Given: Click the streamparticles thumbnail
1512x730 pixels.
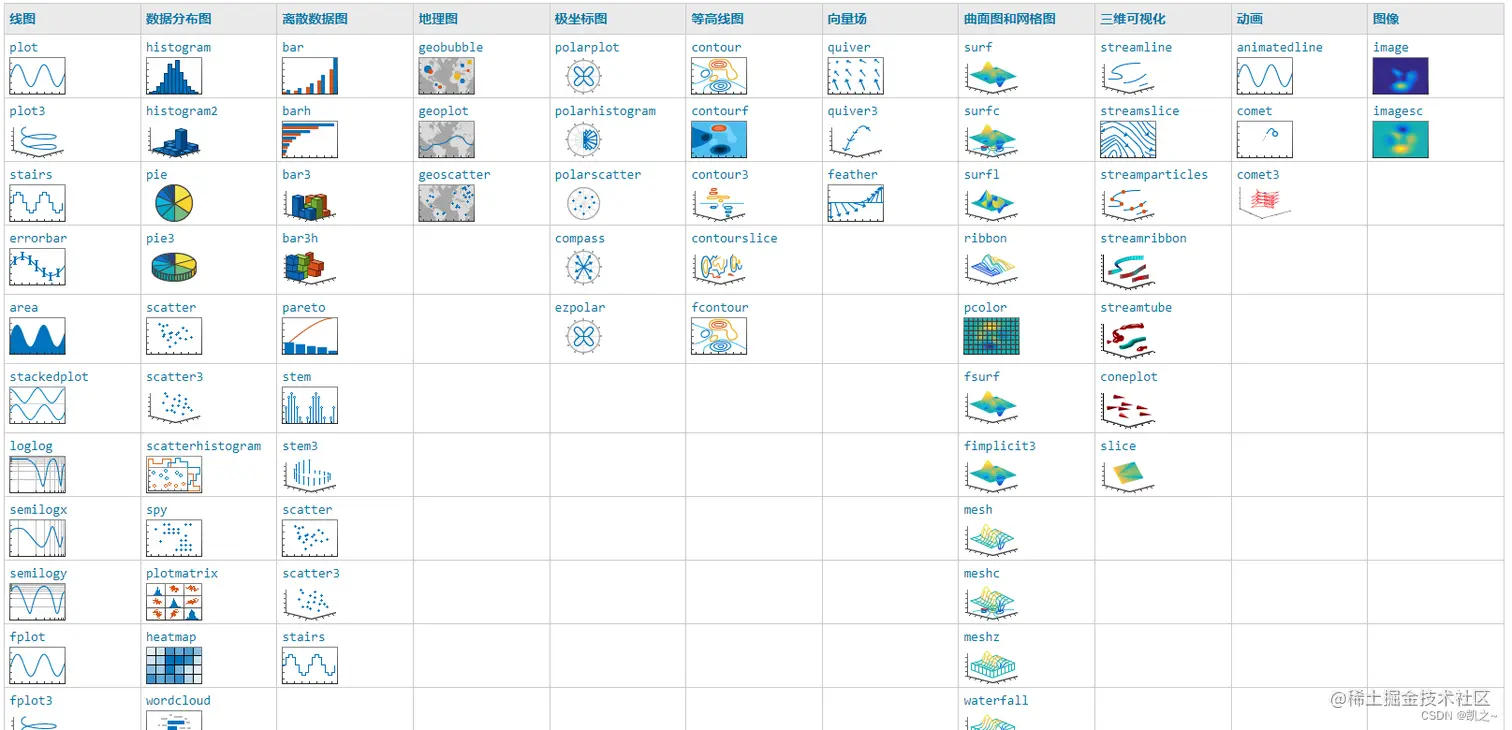Looking at the screenshot, I should (x=1128, y=203).
